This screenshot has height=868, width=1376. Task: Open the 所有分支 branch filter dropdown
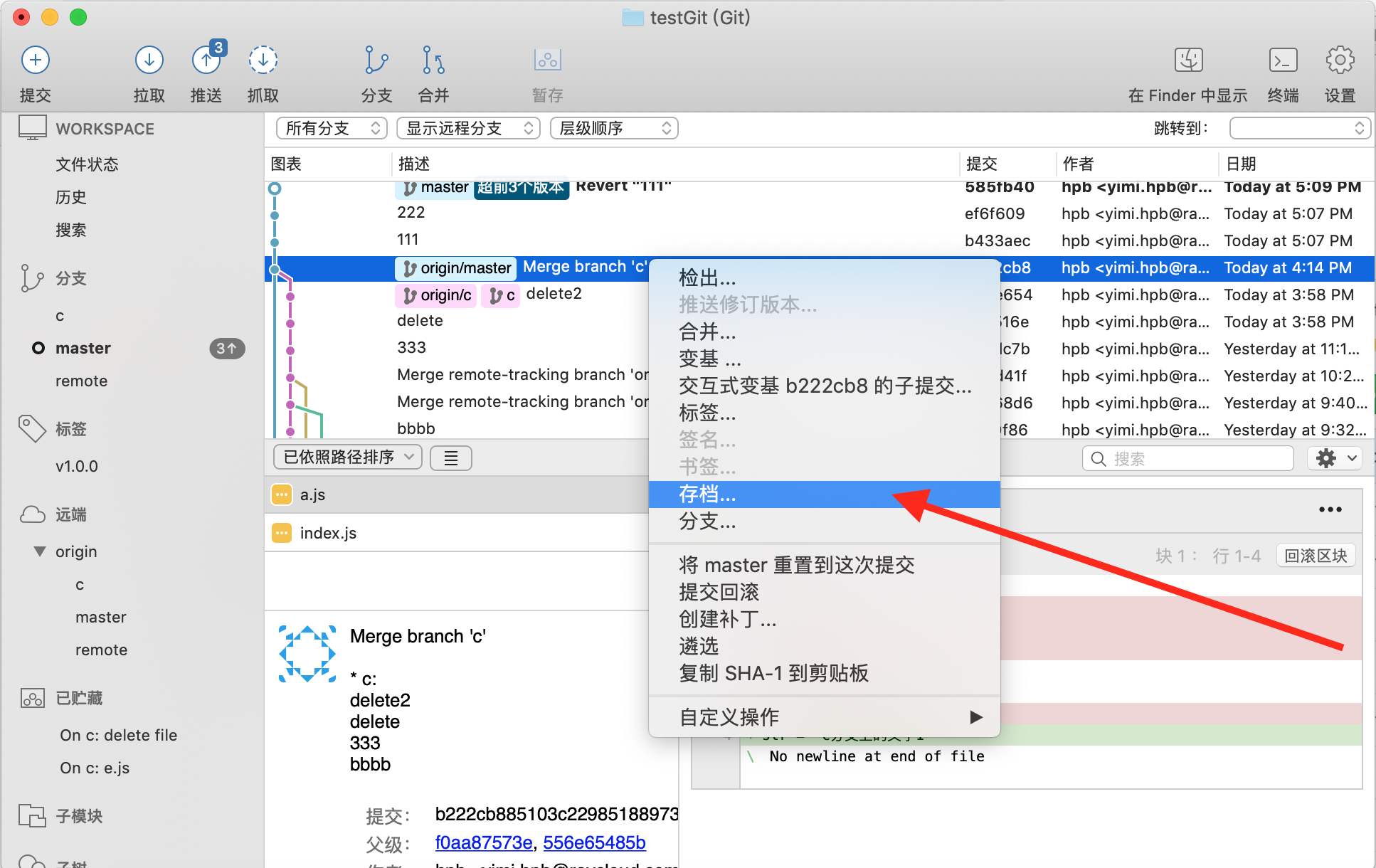332,128
